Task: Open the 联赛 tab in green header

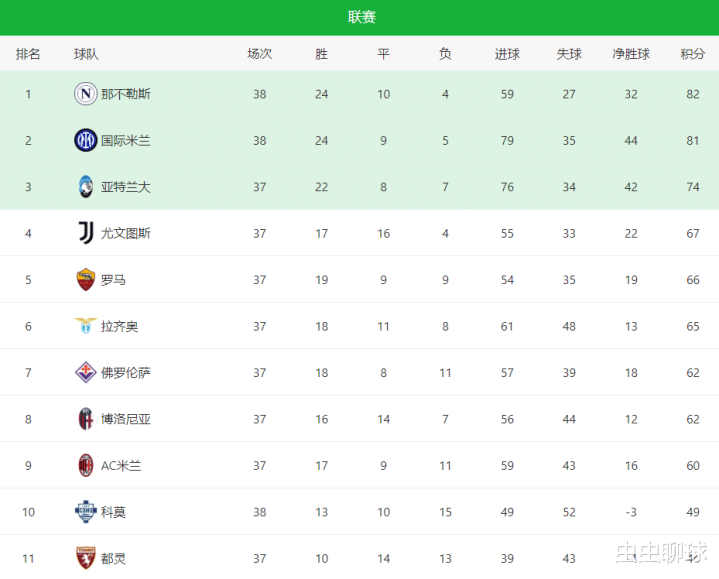Action: click(x=362, y=17)
